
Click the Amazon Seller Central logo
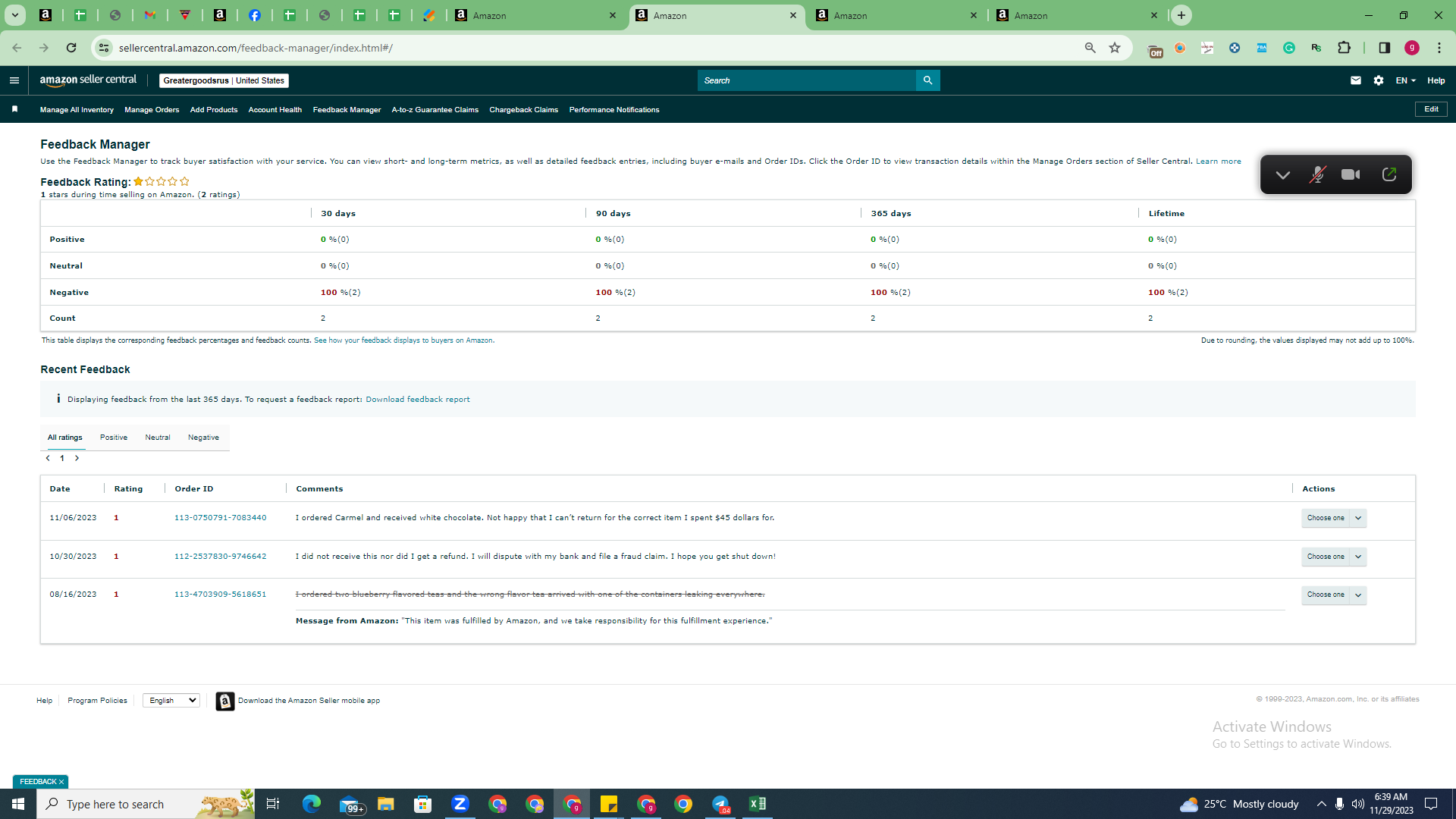88,80
